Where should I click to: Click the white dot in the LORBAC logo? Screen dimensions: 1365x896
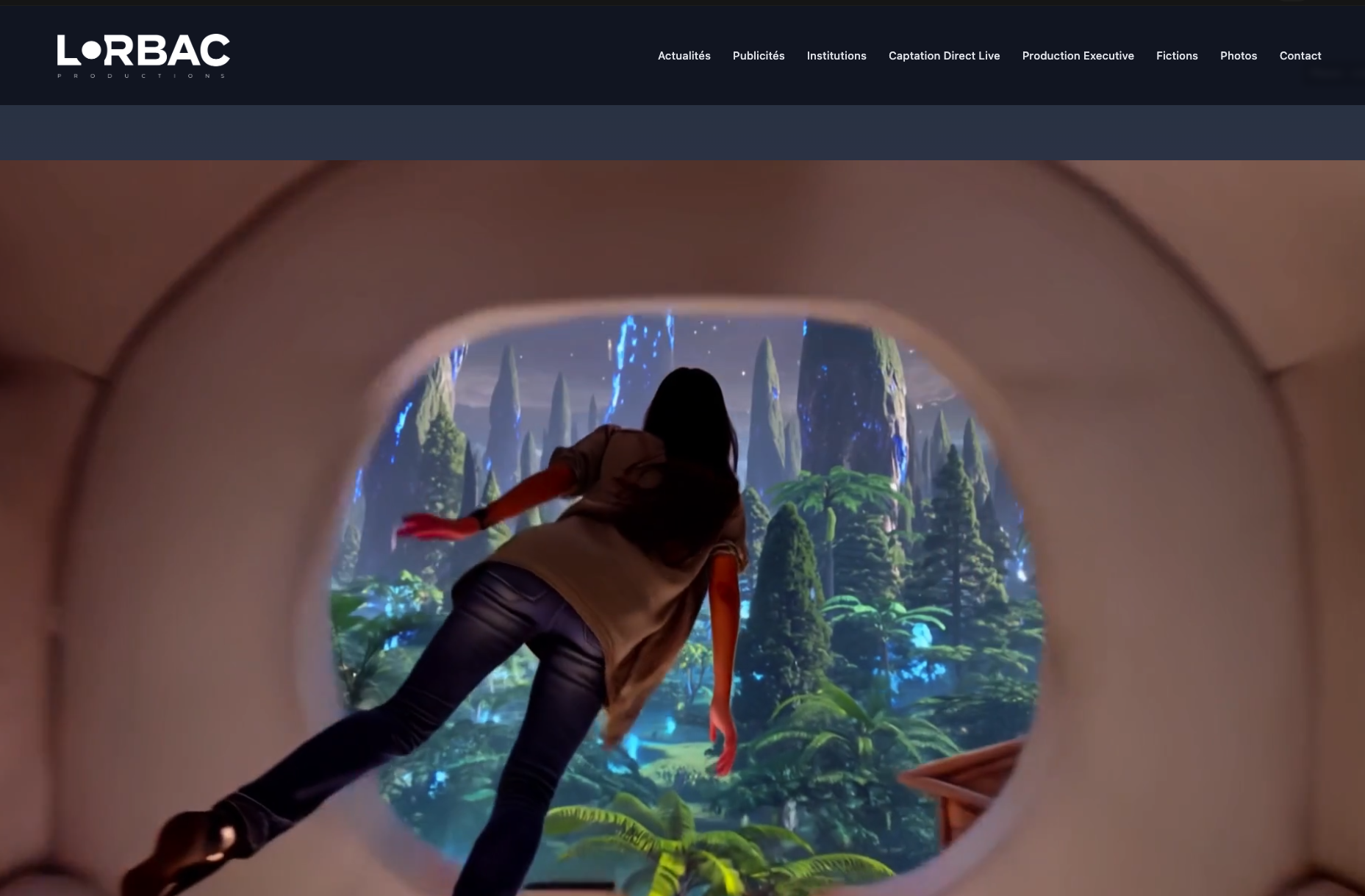(x=90, y=50)
